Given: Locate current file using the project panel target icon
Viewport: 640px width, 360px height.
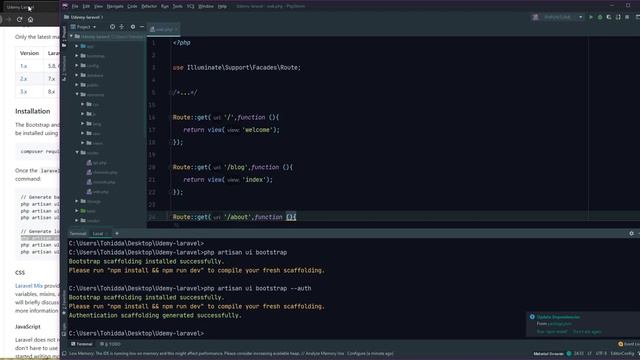Looking at the screenshot, I should click(112, 27).
